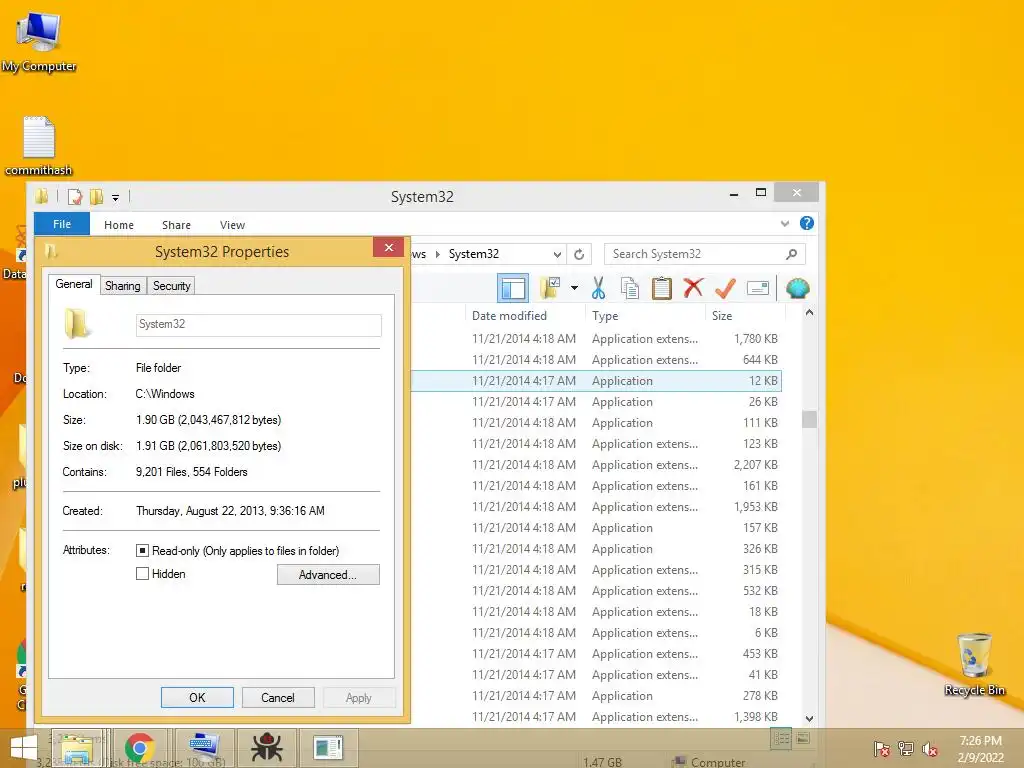Switch to large icons view in status bar
The width and height of the screenshot is (1024, 768).
(803, 739)
